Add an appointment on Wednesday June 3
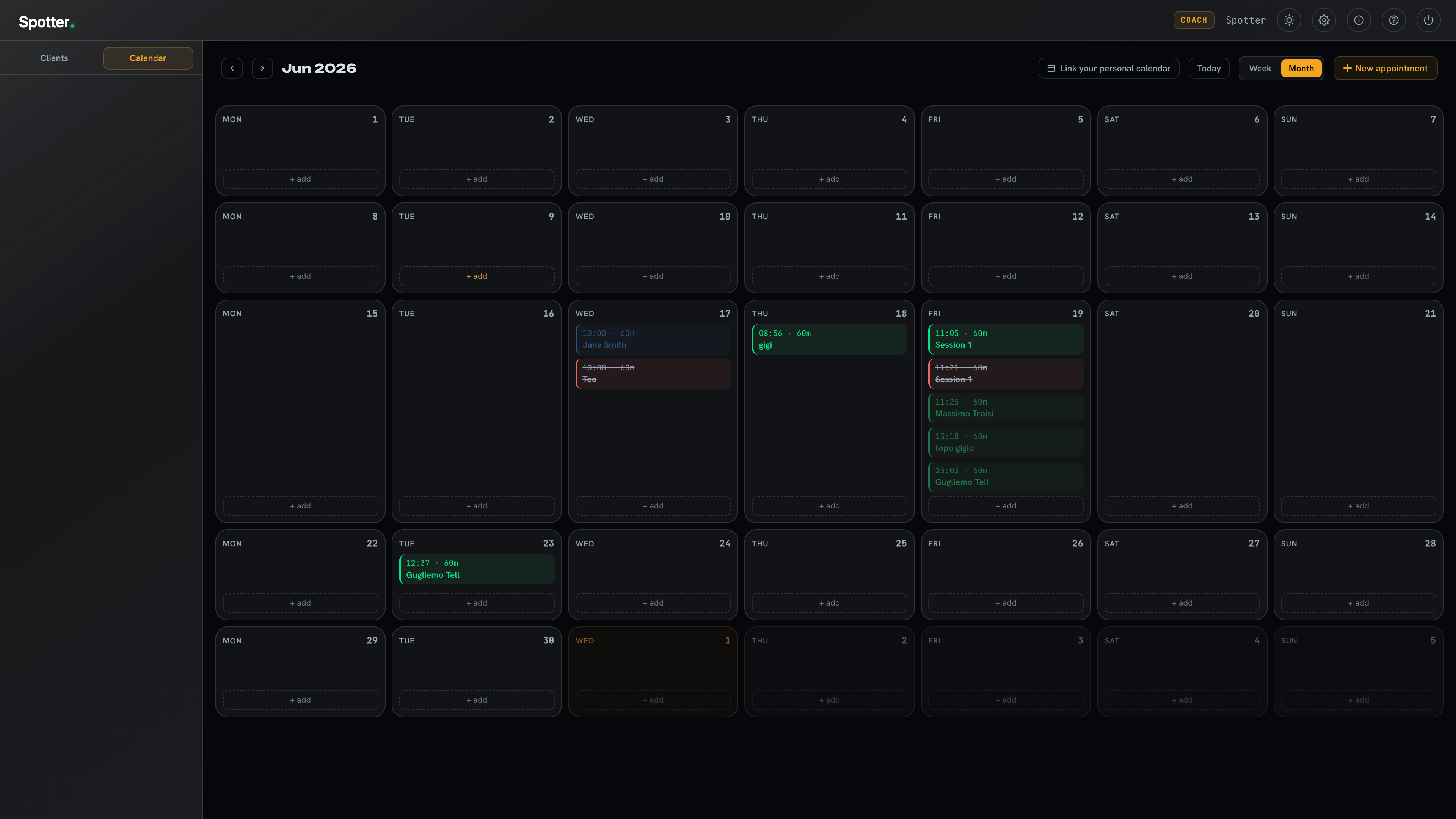The image size is (1456, 819). pyautogui.click(x=653, y=179)
